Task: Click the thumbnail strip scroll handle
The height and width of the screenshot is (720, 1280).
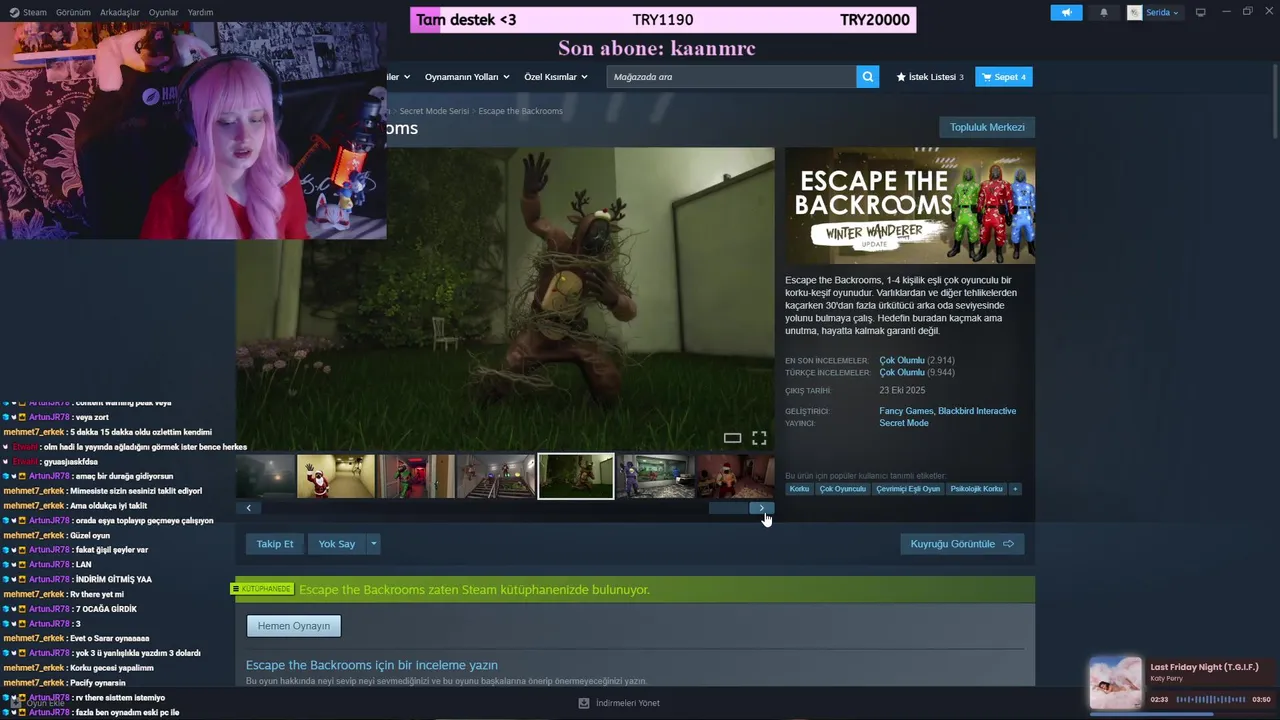Action: pyautogui.click(x=729, y=508)
